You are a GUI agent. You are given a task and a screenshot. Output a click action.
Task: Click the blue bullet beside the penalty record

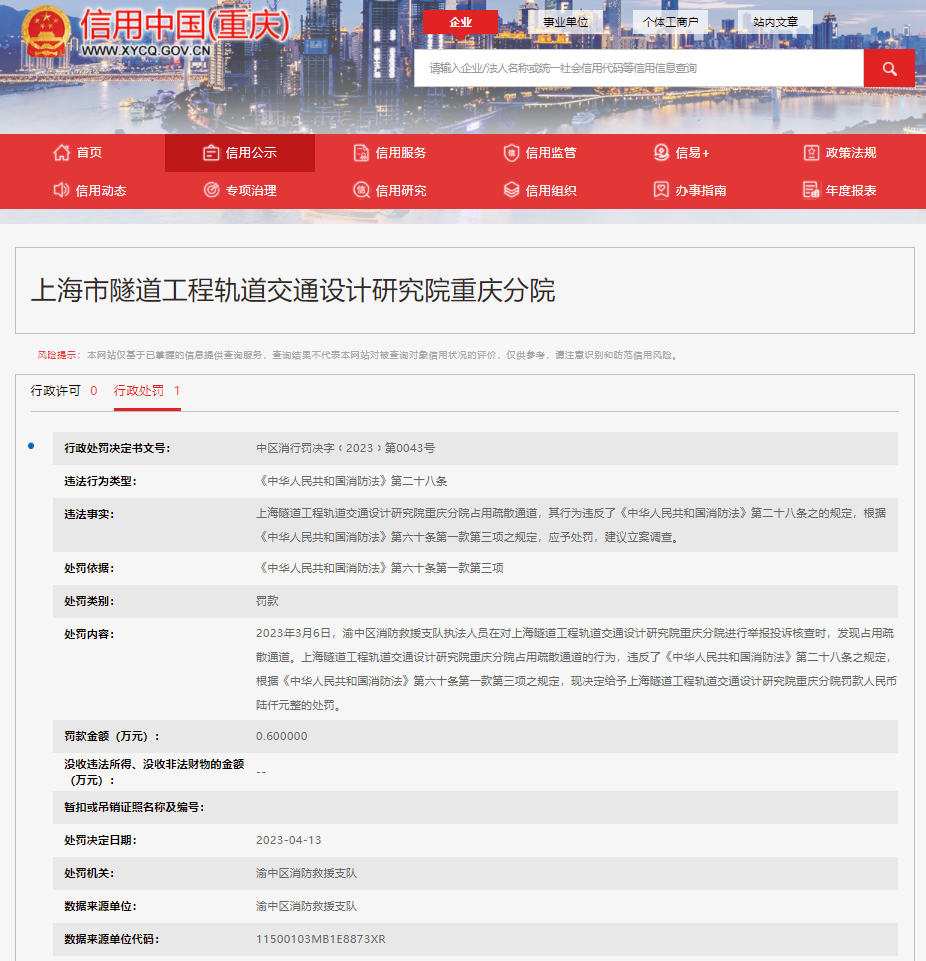[31, 446]
